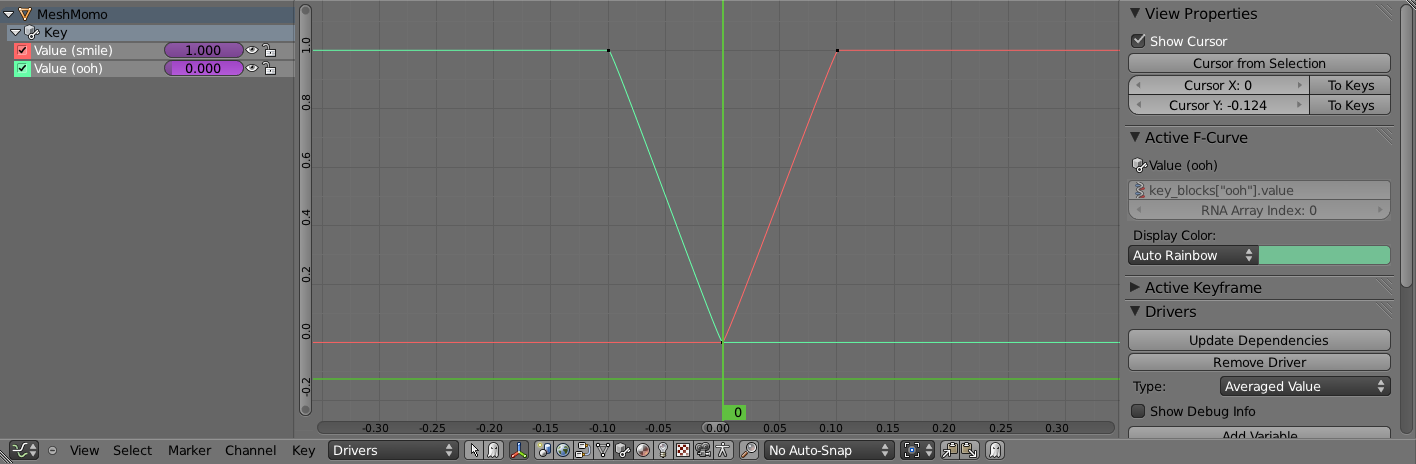
Task: Click the magnifier normalize/search icon
Action: click(x=749, y=450)
